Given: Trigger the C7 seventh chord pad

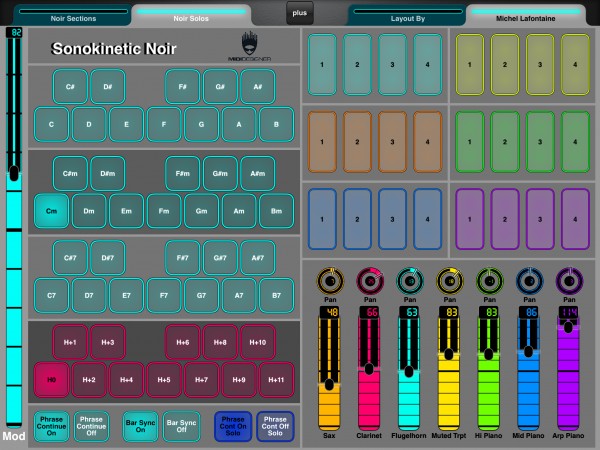Looking at the screenshot, I should tap(51, 295).
